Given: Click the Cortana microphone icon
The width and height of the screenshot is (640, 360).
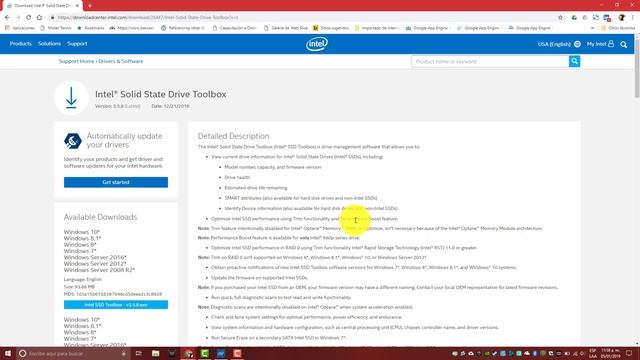Looking at the screenshot, I should click(x=124, y=353).
